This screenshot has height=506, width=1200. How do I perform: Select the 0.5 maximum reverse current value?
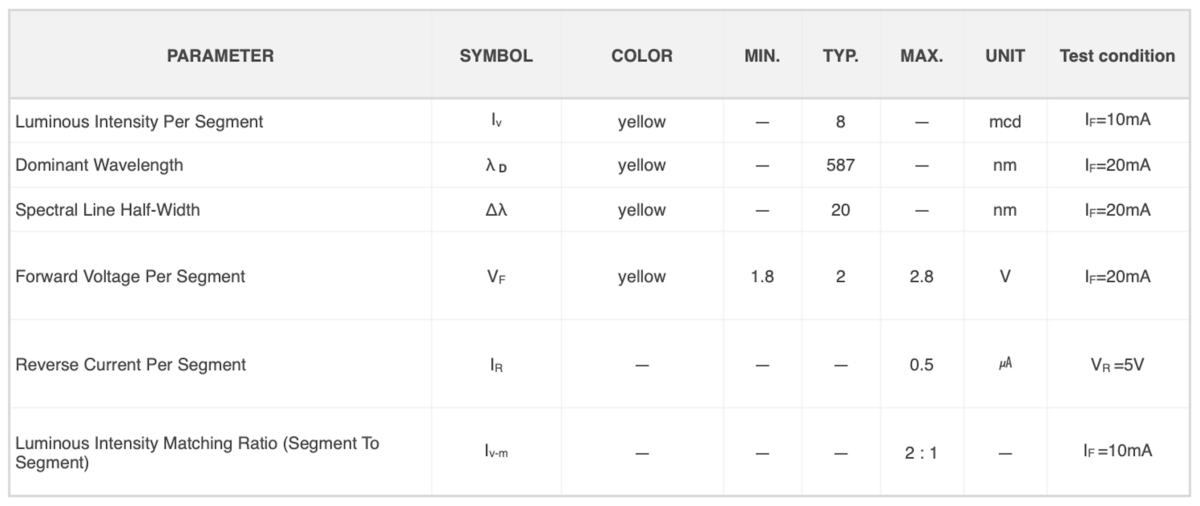tap(922, 365)
